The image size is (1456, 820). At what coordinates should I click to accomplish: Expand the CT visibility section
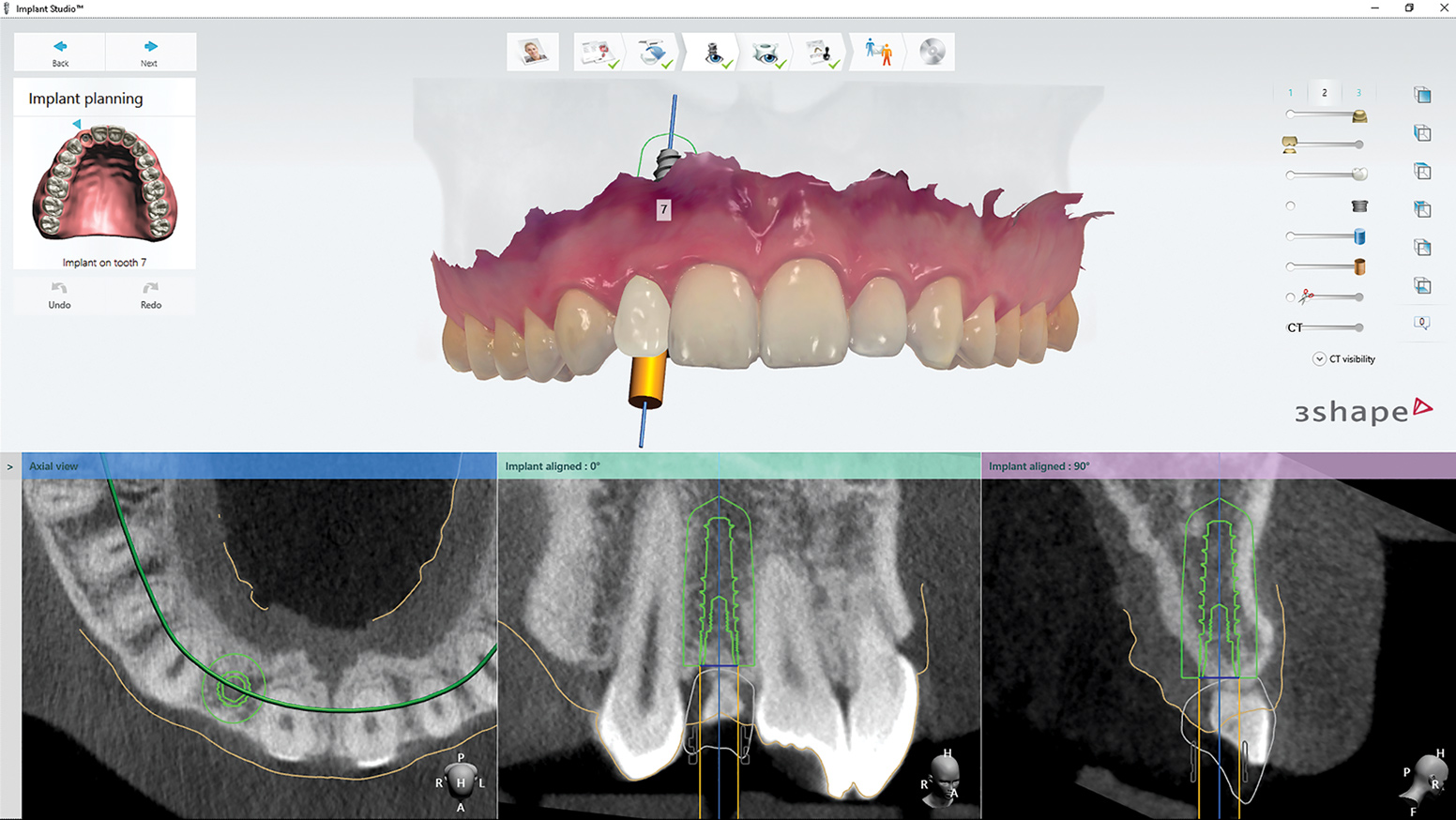[x=1320, y=358]
